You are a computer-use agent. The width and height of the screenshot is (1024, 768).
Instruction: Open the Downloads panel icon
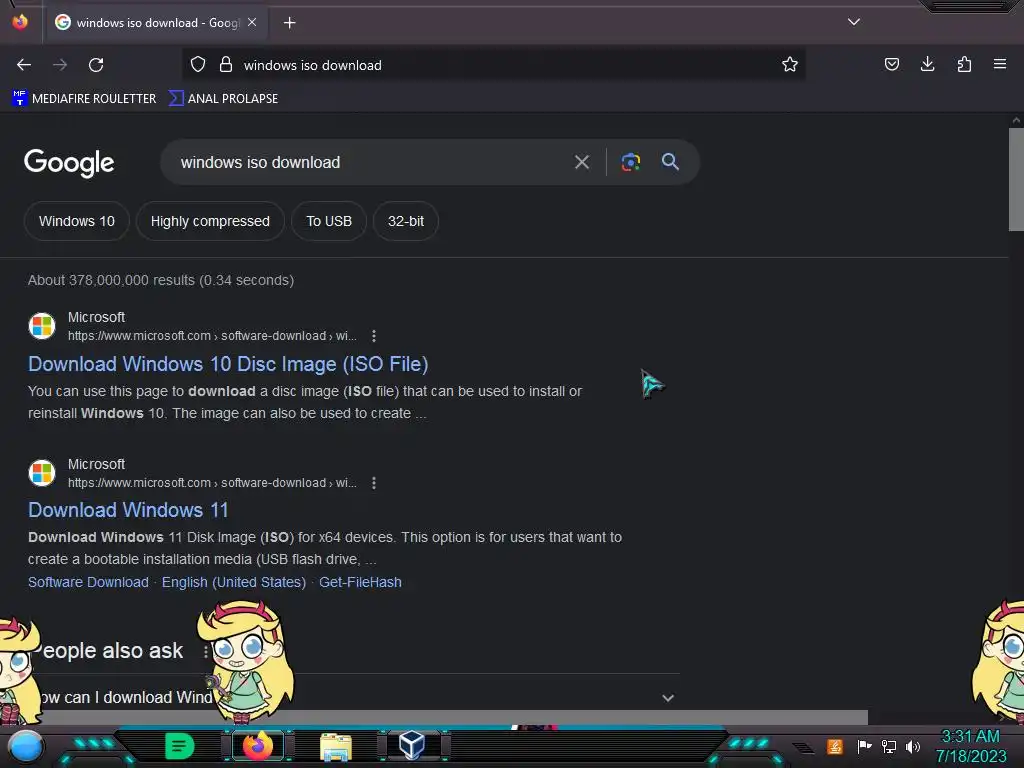[x=927, y=64]
